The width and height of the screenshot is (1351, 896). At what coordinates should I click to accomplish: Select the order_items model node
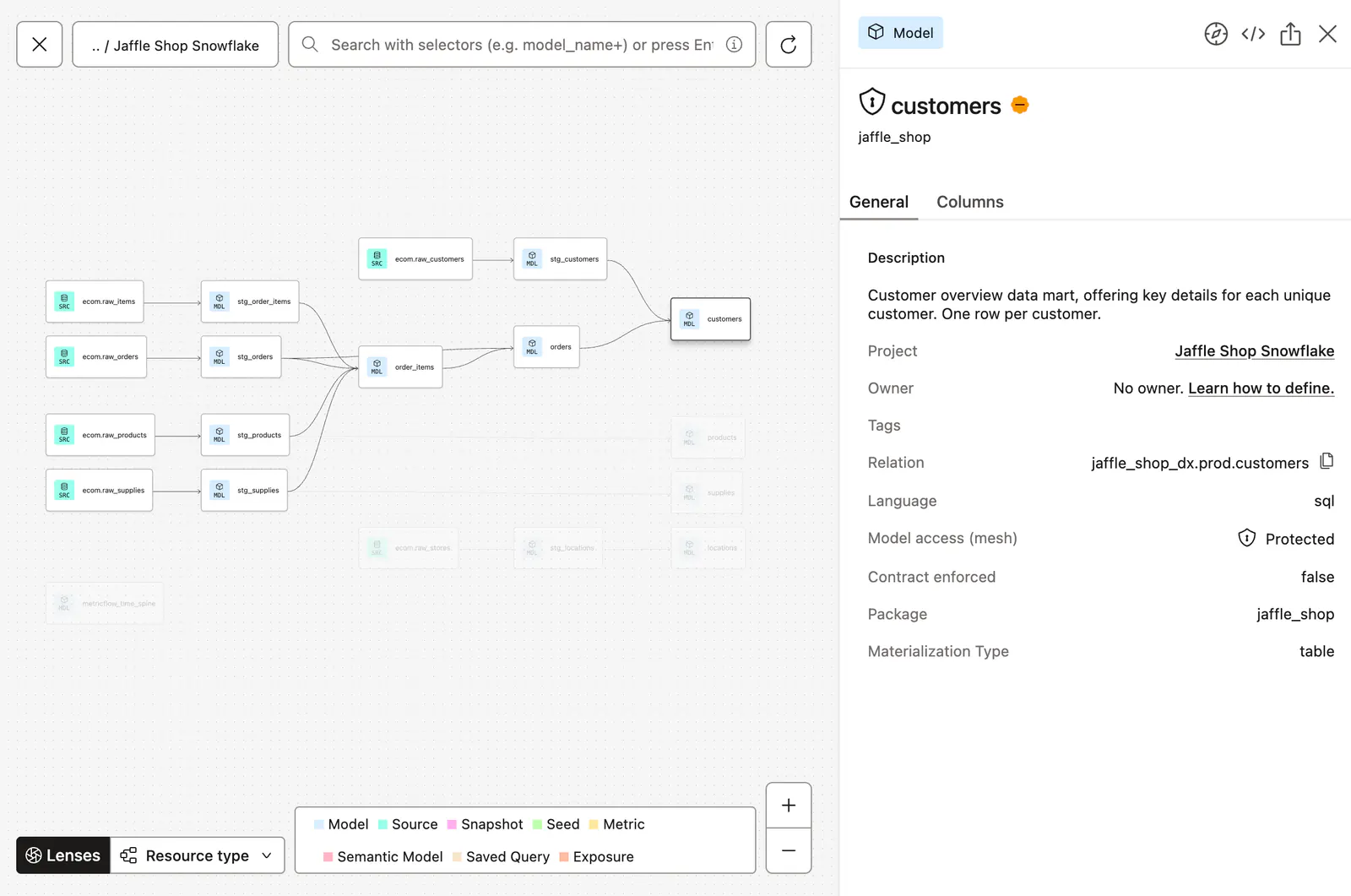(400, 367)
